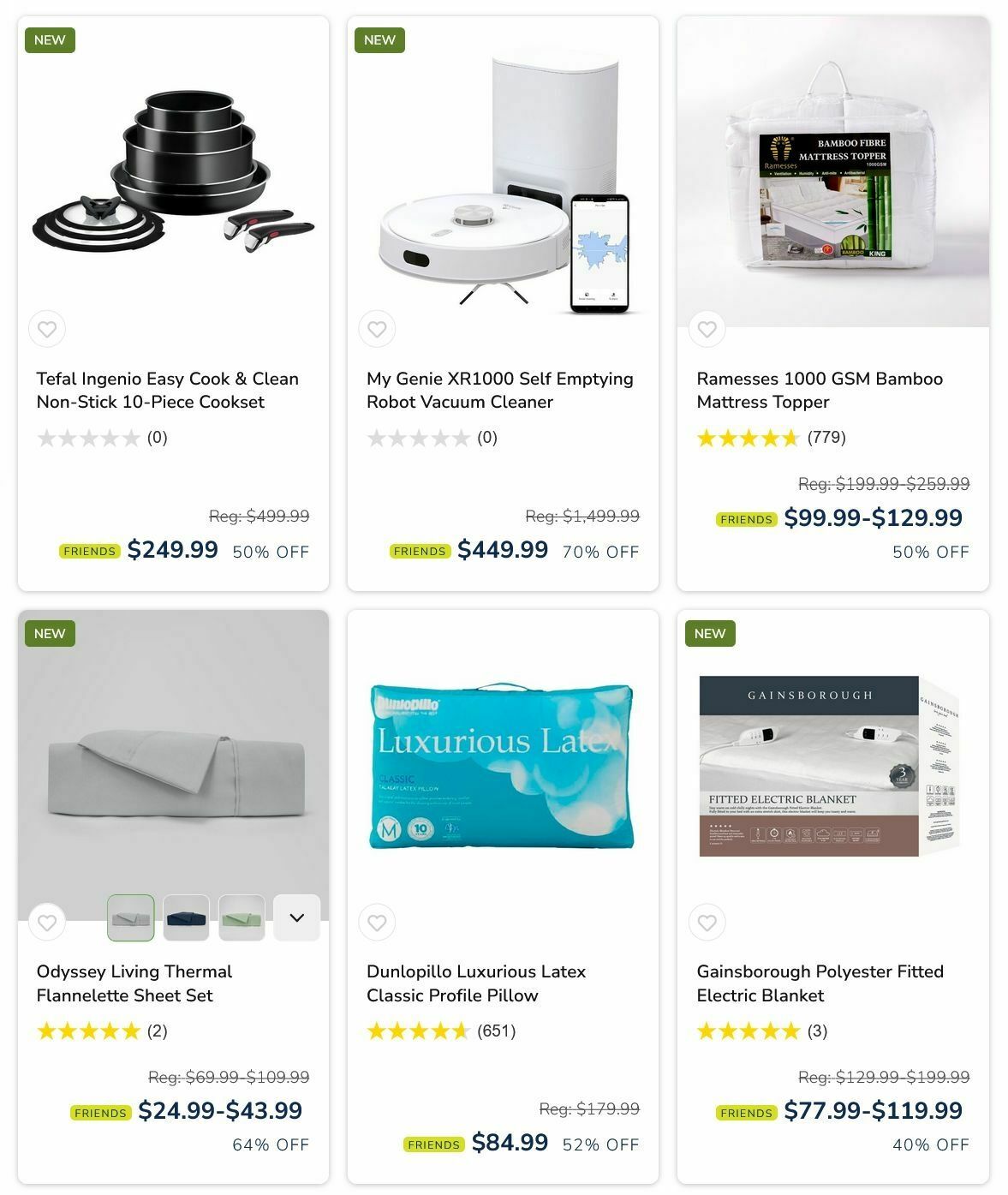Open Gainsborough Polyester Fitted Electric Blanket link
Viewport: 1008px width, 1195px height.
click(820, 983)
